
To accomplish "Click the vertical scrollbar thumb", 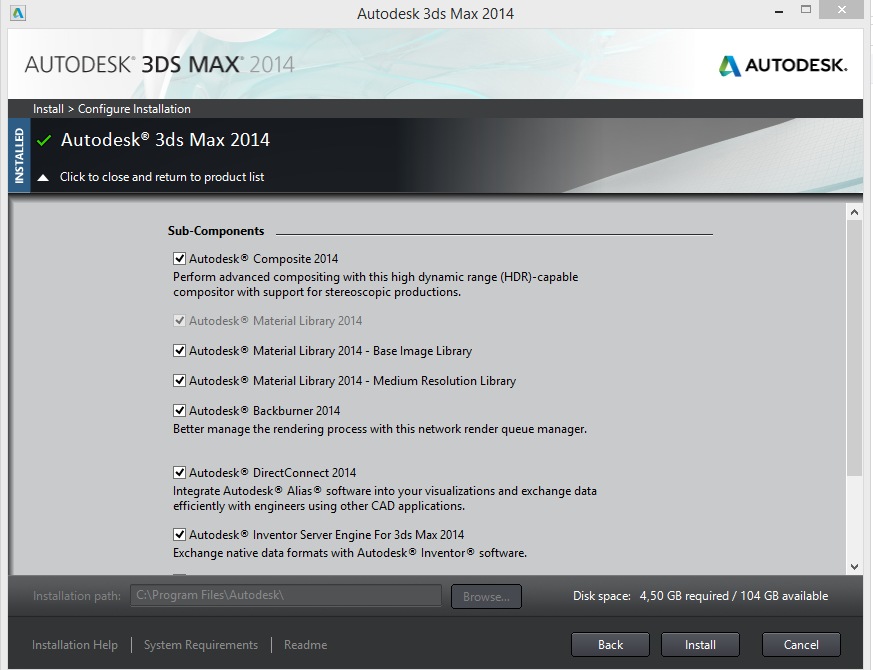I will (854, 348).
